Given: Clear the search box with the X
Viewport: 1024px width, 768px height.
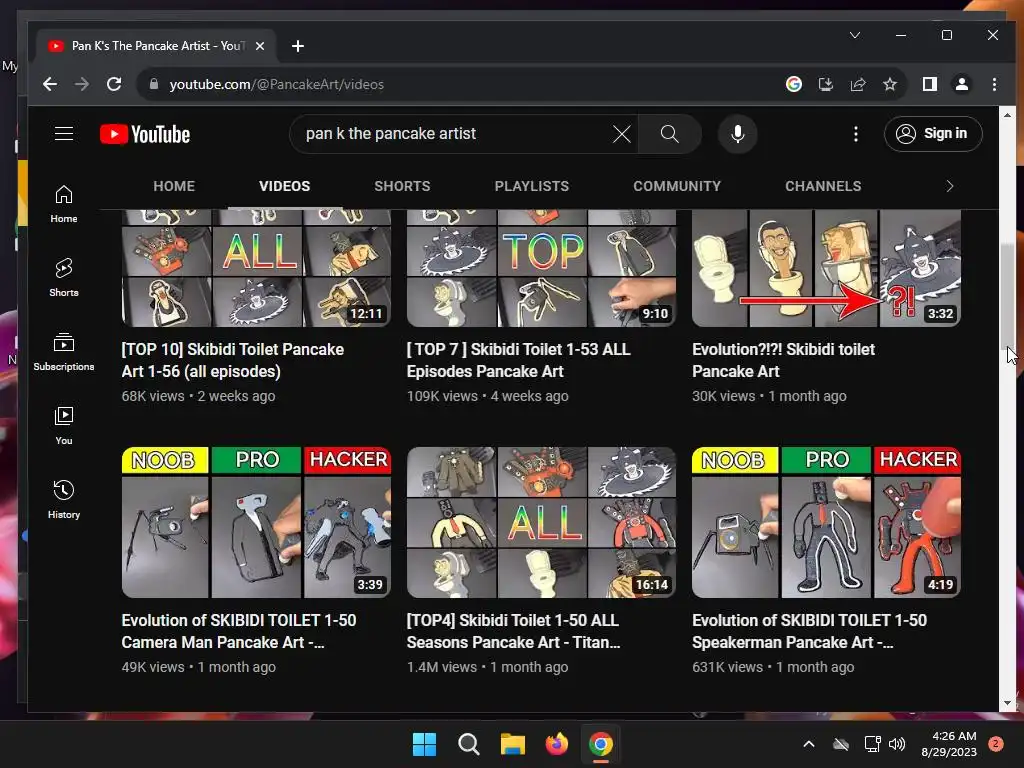Looking at the screenshot, I should (x=622, y=134).
